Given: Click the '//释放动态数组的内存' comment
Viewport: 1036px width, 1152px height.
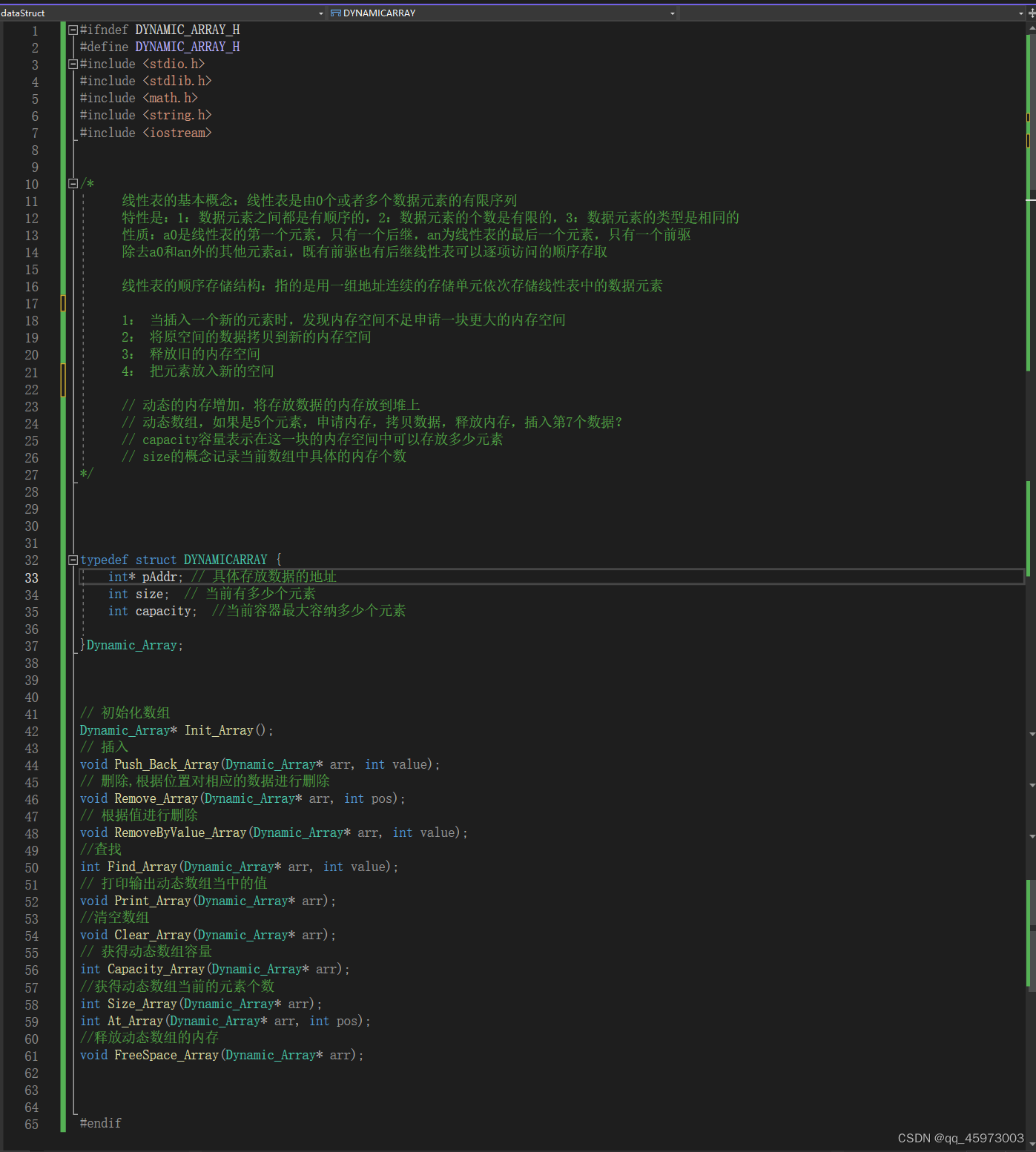Looking at the screenshot, I should (x=150, y=1037).
